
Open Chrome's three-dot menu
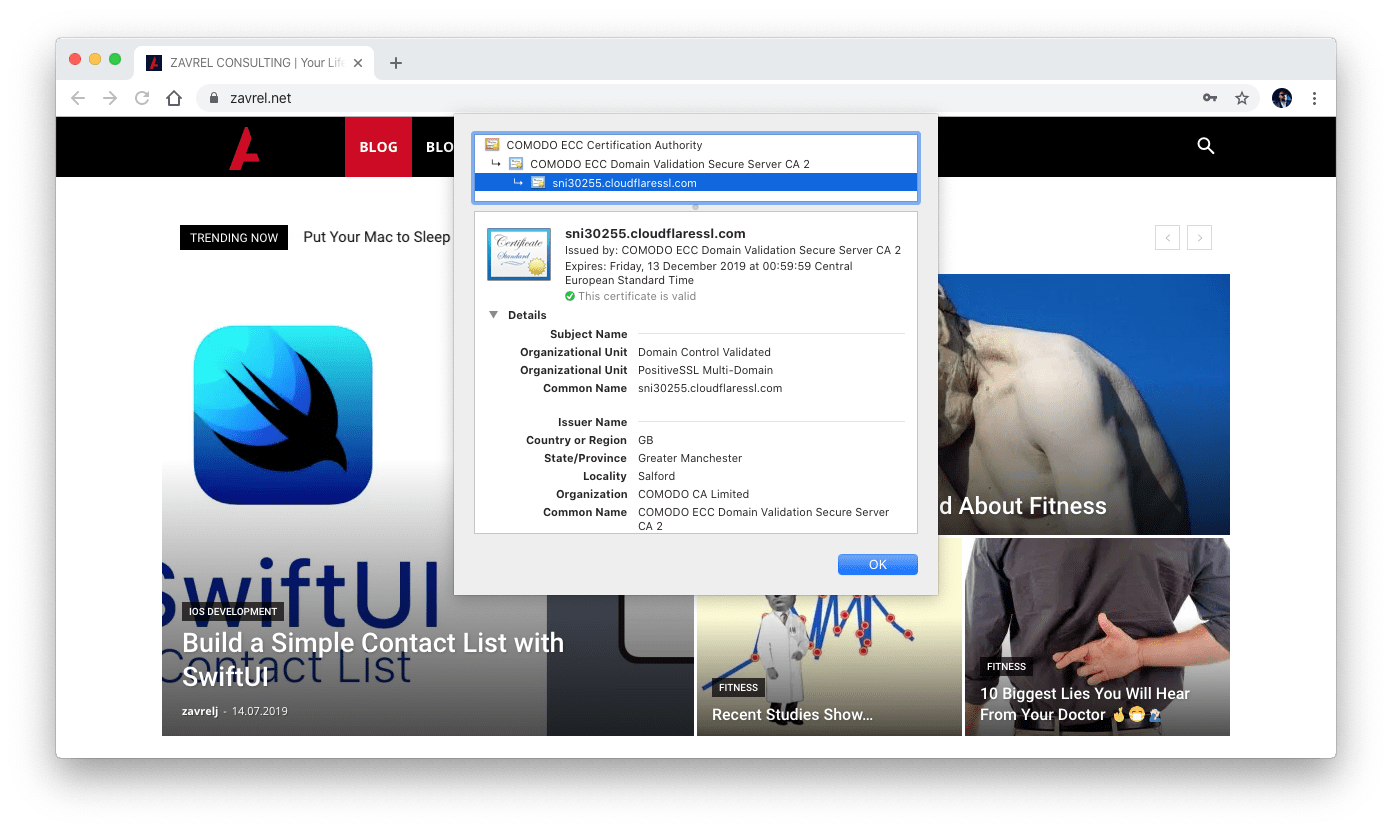coord(1314,98)
